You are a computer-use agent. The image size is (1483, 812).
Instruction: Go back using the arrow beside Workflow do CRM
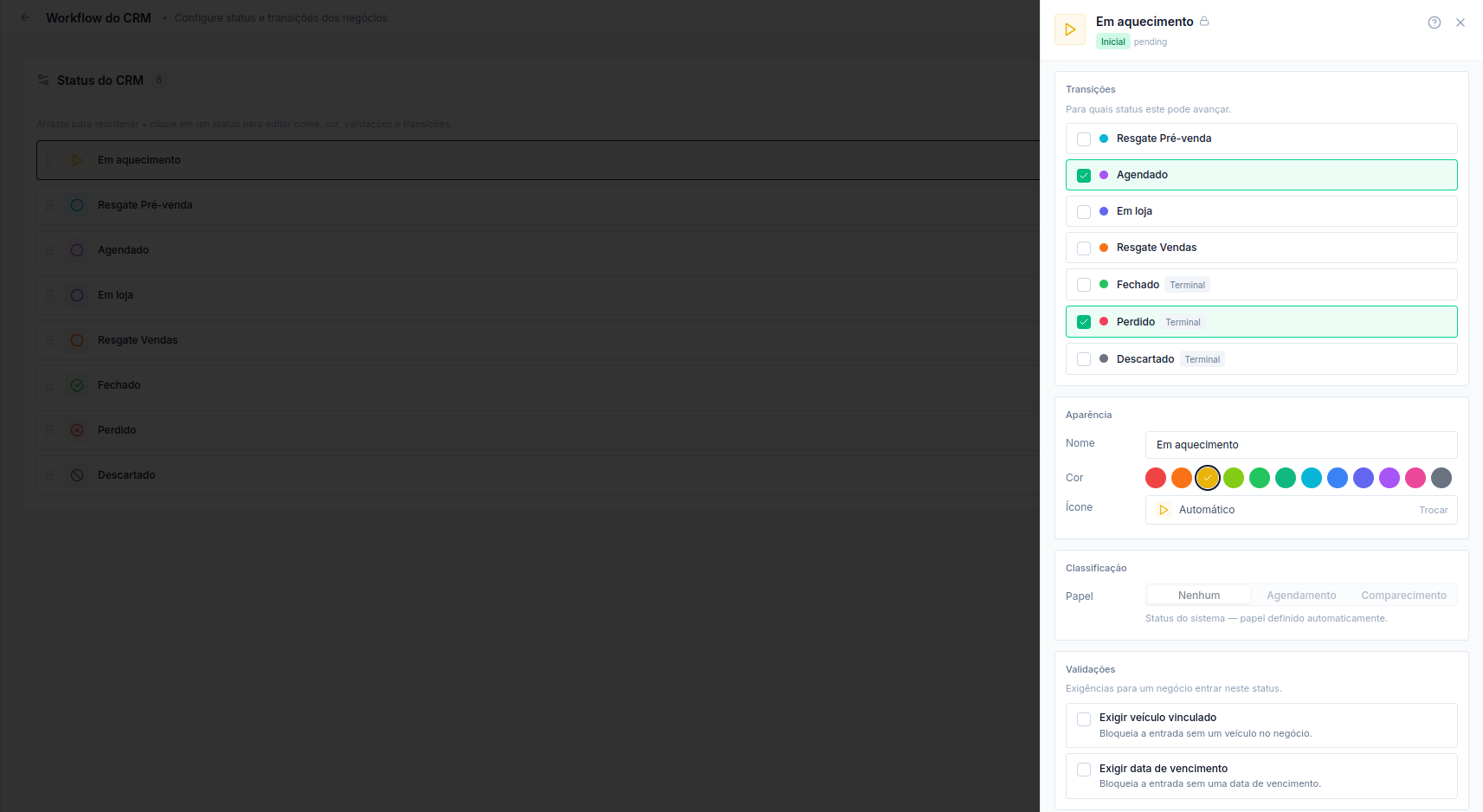click(x=25, y=17)
